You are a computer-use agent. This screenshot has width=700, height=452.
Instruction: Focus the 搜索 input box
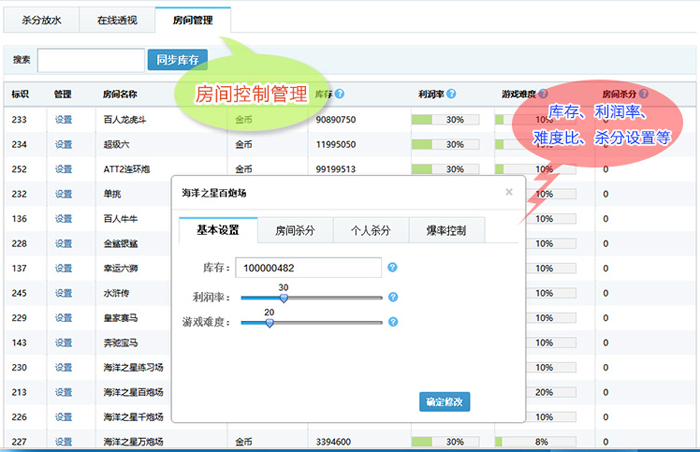point(90,60)
